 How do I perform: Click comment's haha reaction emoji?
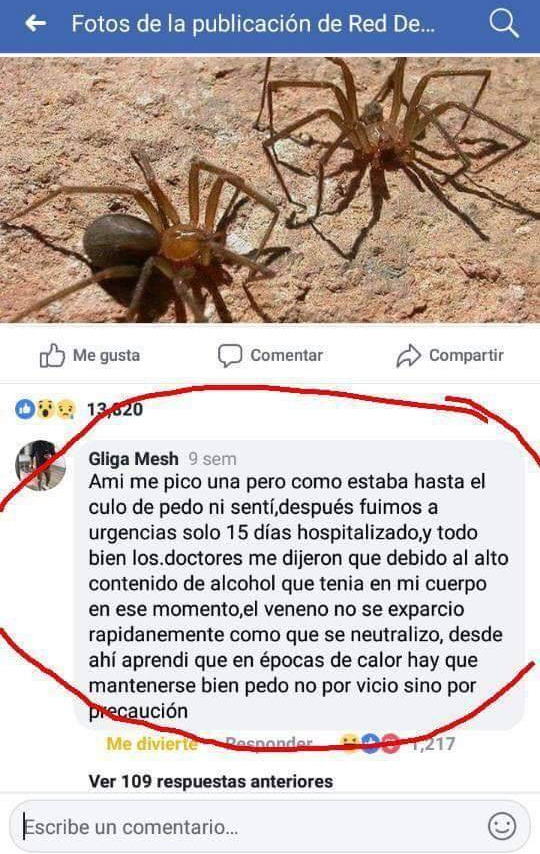[349, 743]
